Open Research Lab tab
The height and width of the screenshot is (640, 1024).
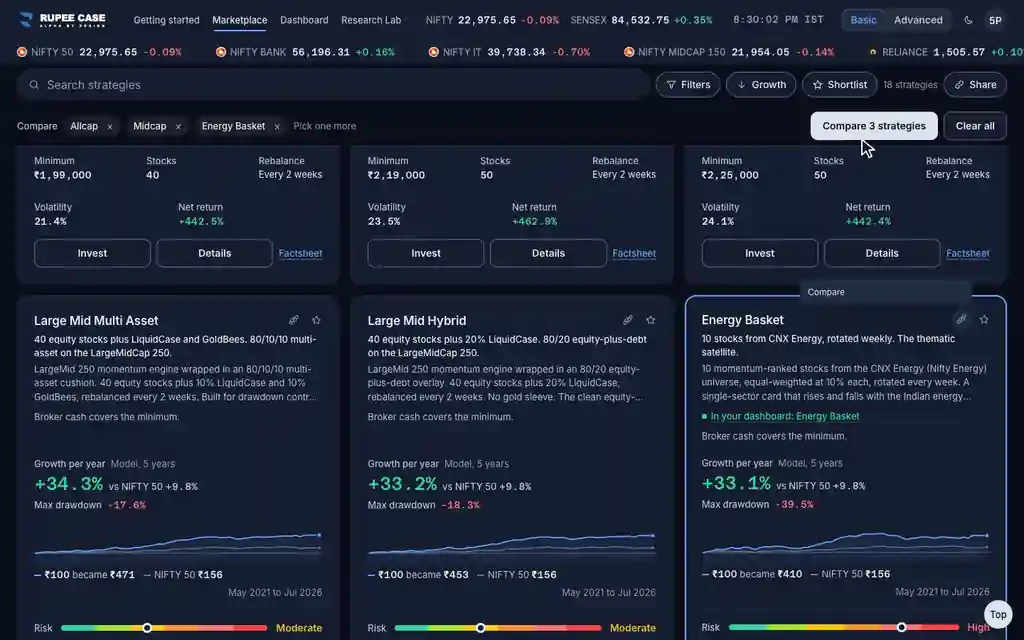coord(371,20)
